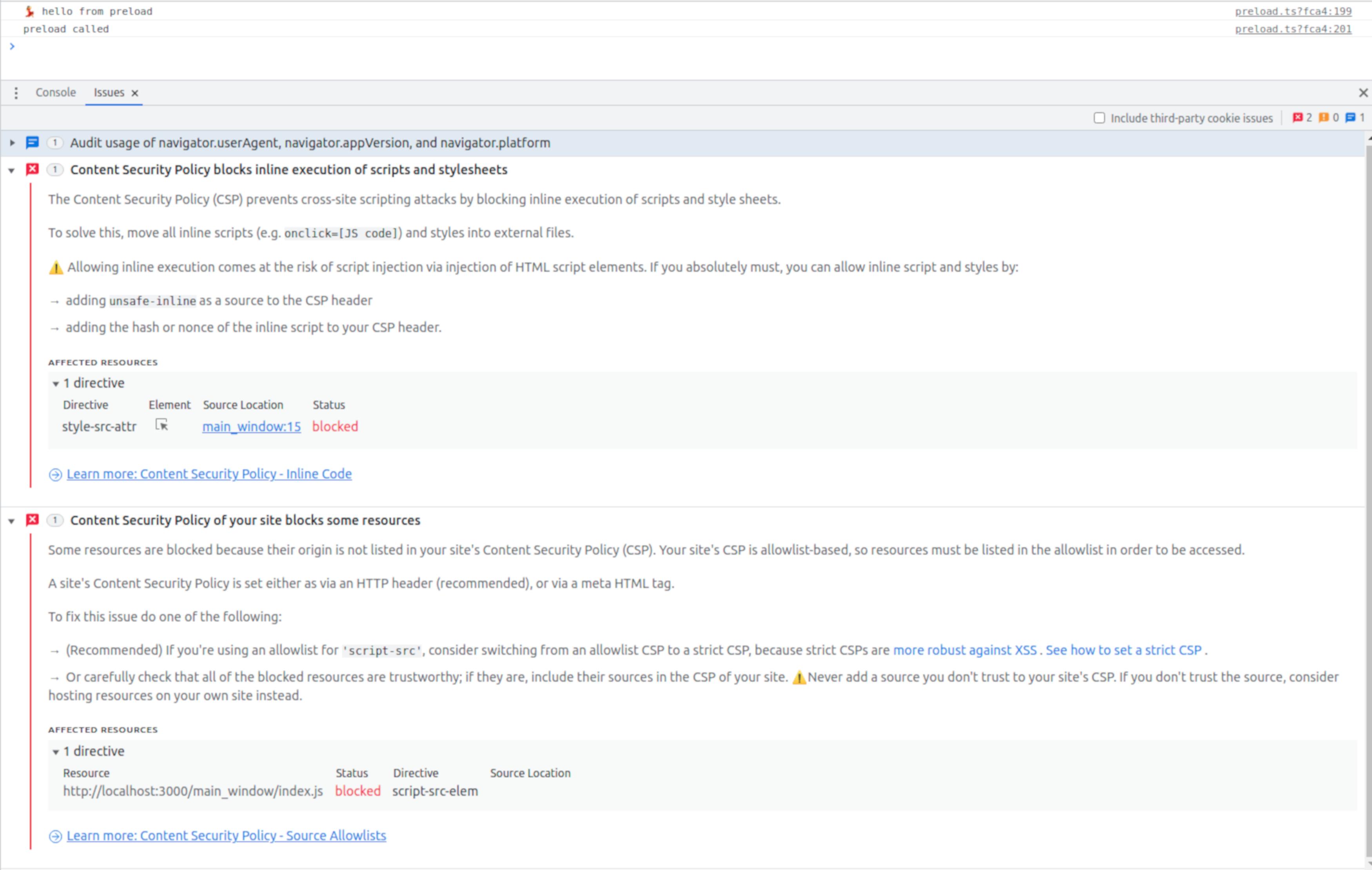Screen dimensions: 1372x870
Task: Click red error icon of inline execution issue
Action: [33, 169]
